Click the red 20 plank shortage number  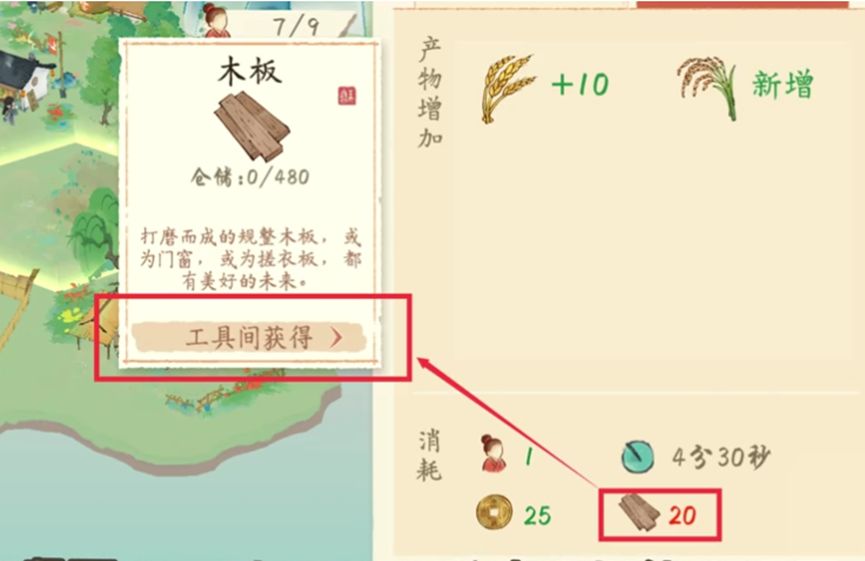pyautogui.click(x=682, y=516)
